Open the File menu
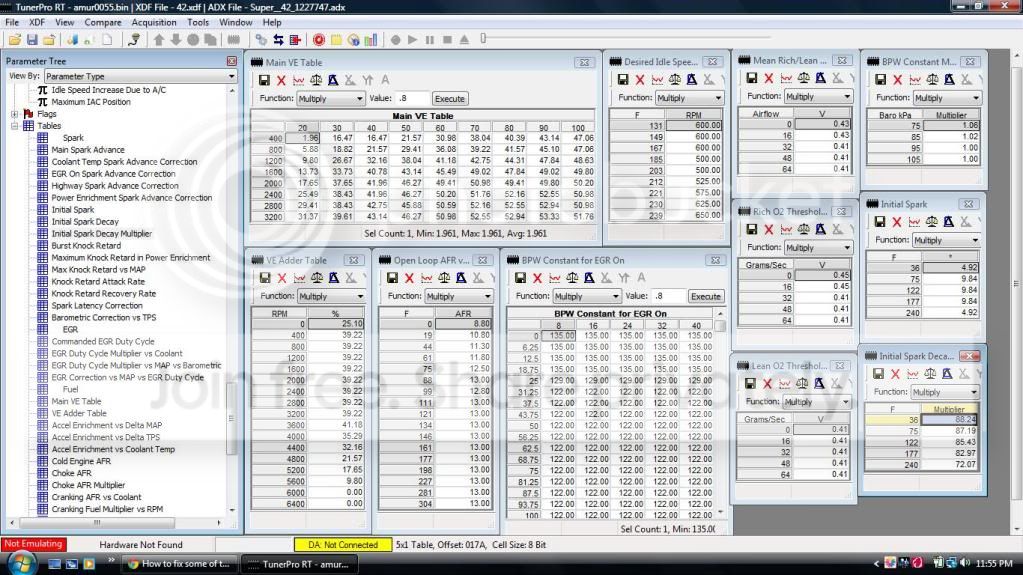The height and width of the screenshot is (575, 1023). [x=12, y=22]
